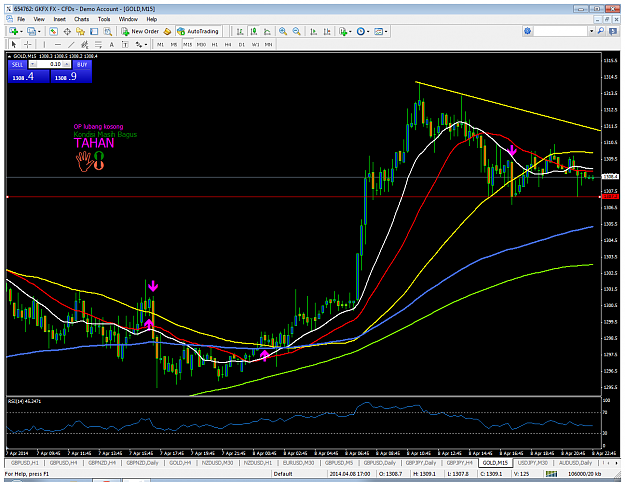This screenshot has height=482, width=625.
Task: Switch timeframe to W1
Action: point(255,45)
